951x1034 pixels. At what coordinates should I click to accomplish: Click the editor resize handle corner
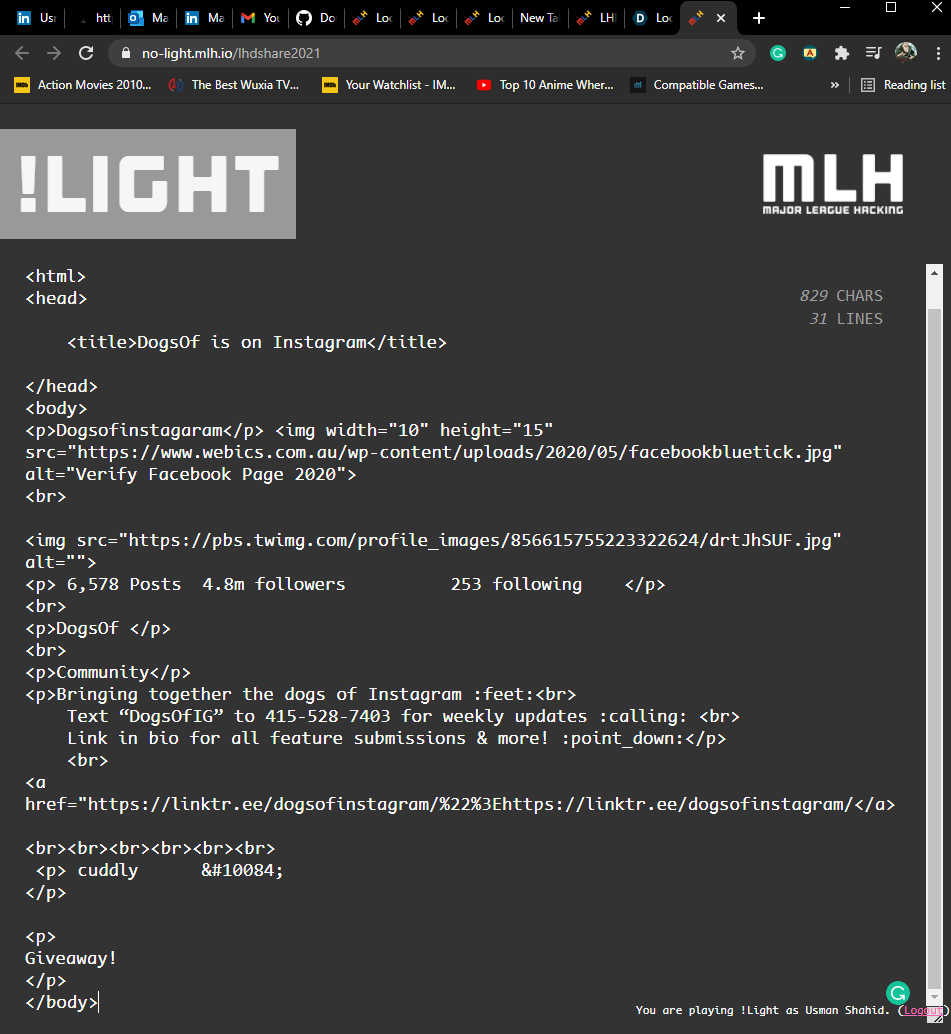coord(938,1018)
